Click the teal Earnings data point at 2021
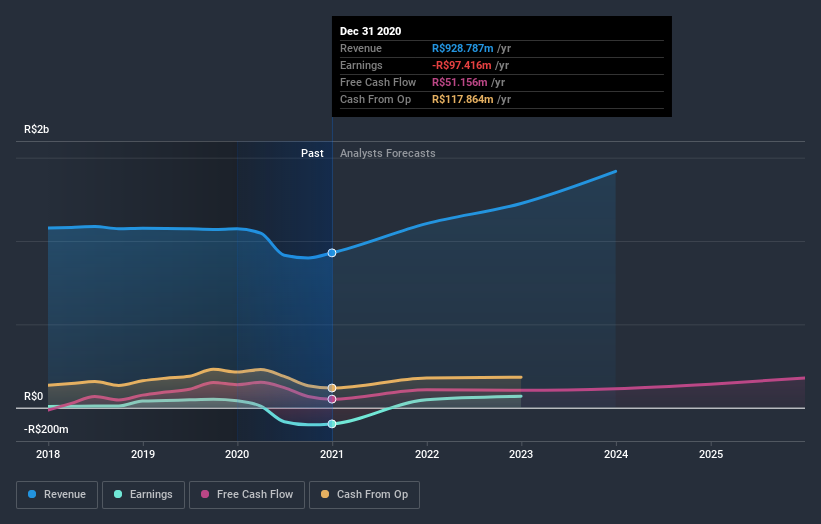This screenshot has height=524, width=821. pos(332,424)
